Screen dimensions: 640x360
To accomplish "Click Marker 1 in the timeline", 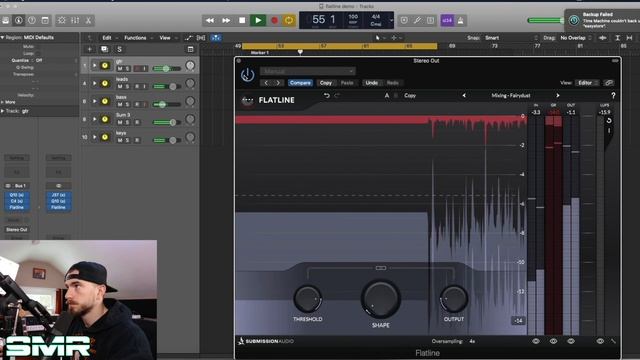I will (x=260, y=53).
